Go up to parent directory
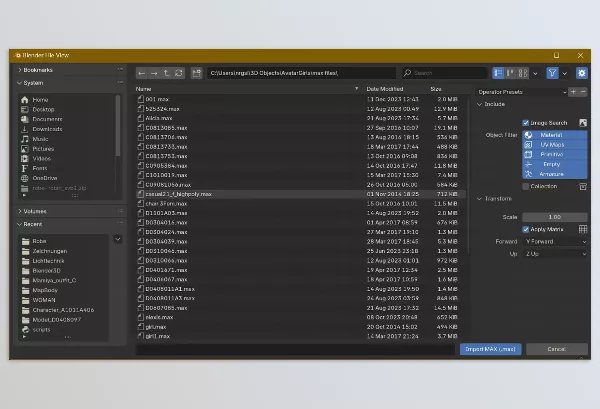 click(166, 73)
